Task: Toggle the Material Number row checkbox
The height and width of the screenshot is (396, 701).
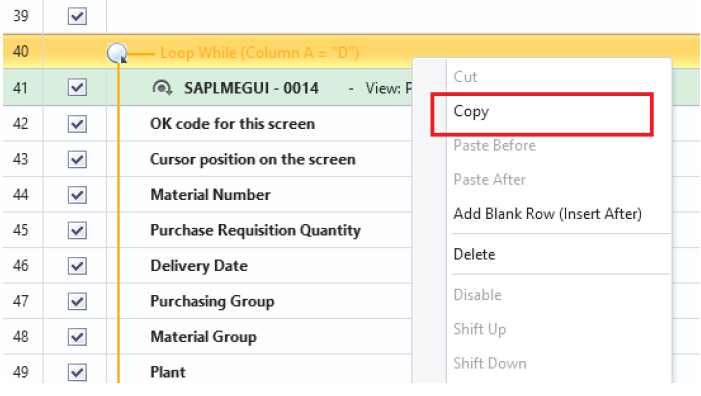Action: (x=77, y=195)
